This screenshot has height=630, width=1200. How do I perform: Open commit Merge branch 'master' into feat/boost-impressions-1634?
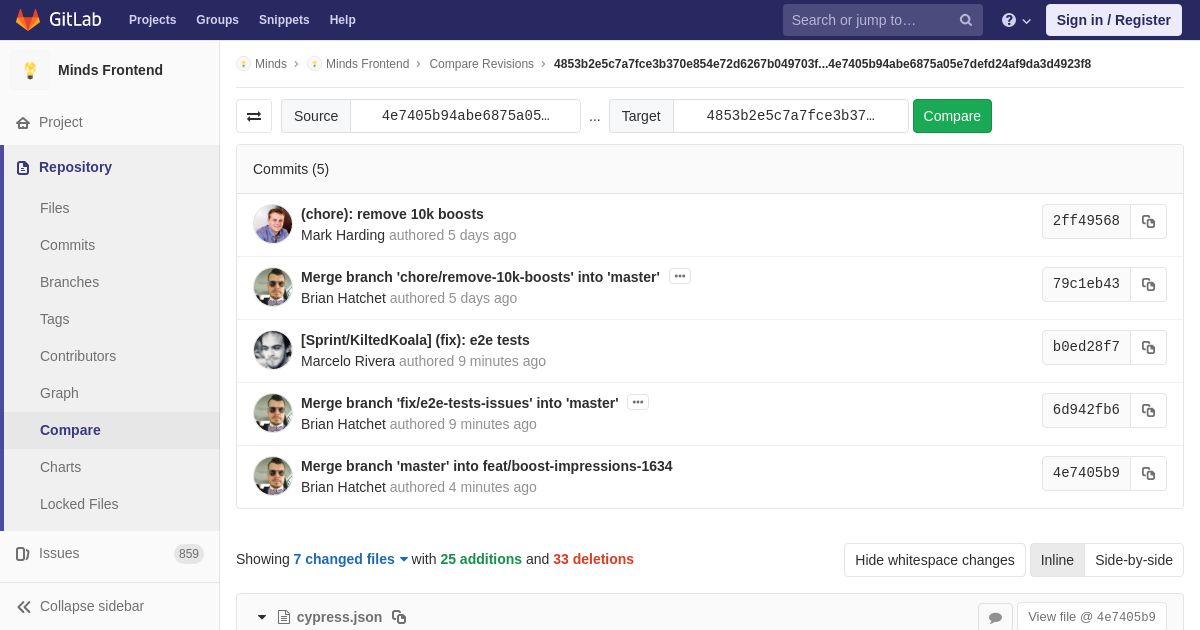point(487,466)
